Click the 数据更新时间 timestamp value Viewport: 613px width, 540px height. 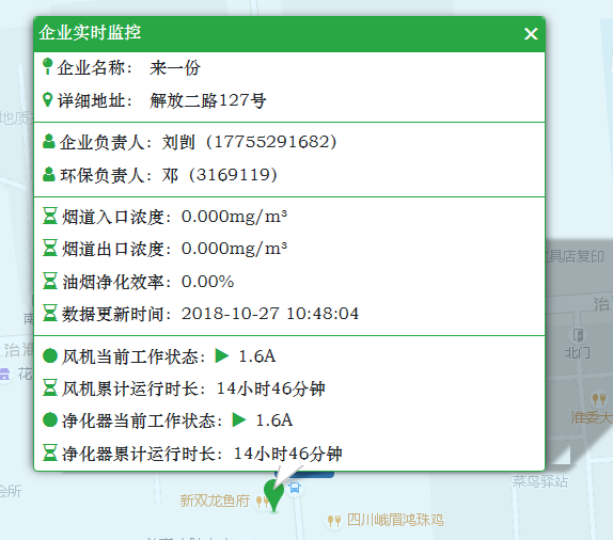coord(270,313)
